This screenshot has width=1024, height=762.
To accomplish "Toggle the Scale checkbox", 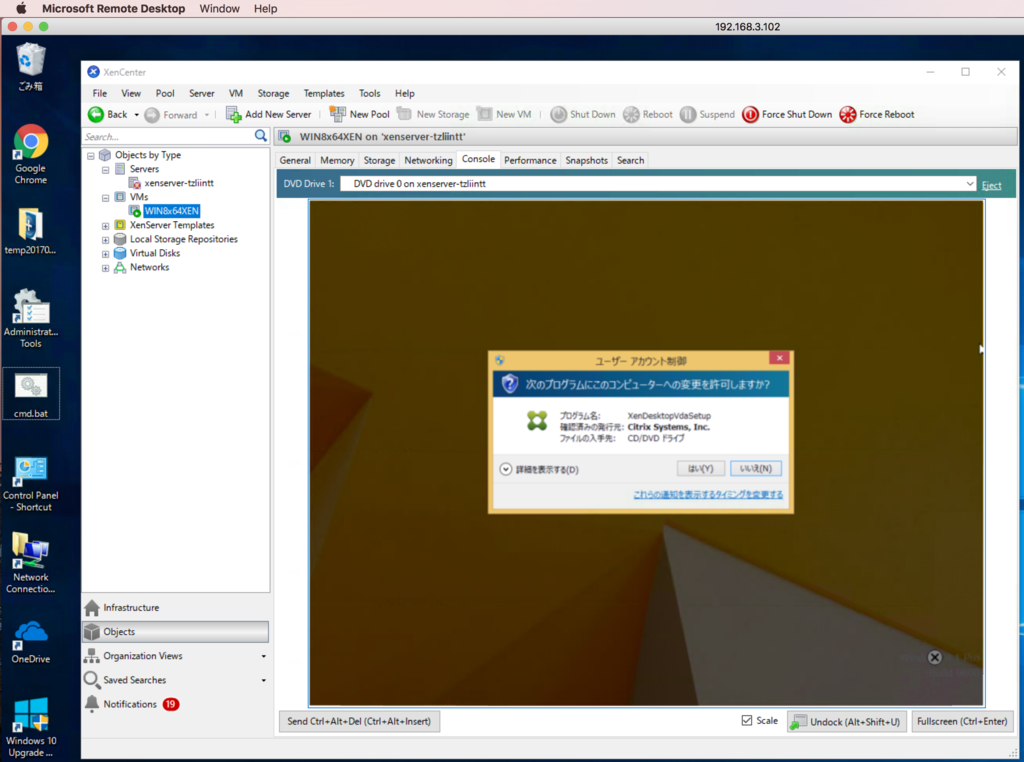I will click(746, 720).
